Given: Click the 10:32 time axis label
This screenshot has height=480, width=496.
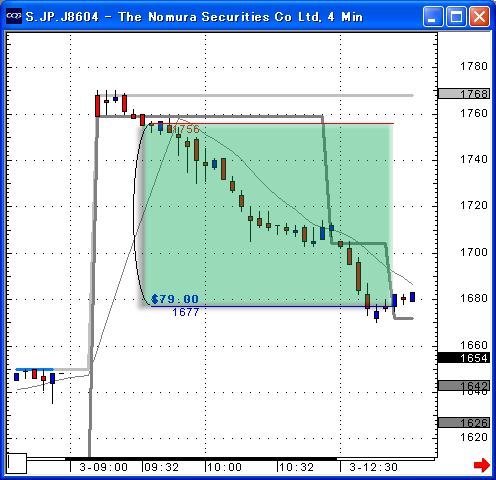Looking at the screenshot, I should pyautogui.click(x=296, y=467).
